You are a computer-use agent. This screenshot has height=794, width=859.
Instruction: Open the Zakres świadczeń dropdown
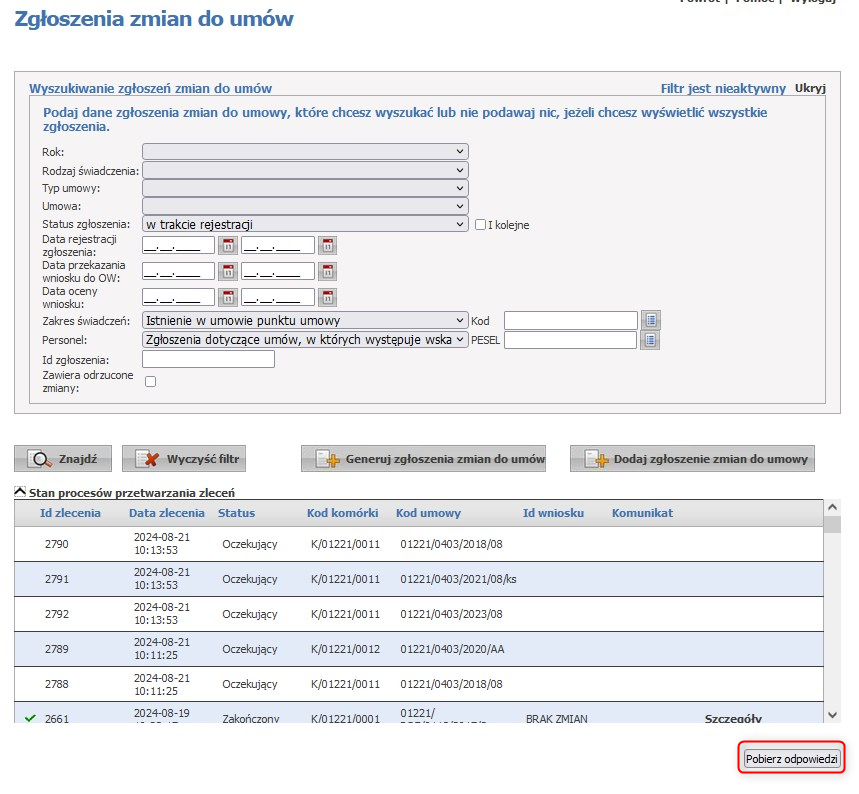pyautogui.click(x=305, y=321)
